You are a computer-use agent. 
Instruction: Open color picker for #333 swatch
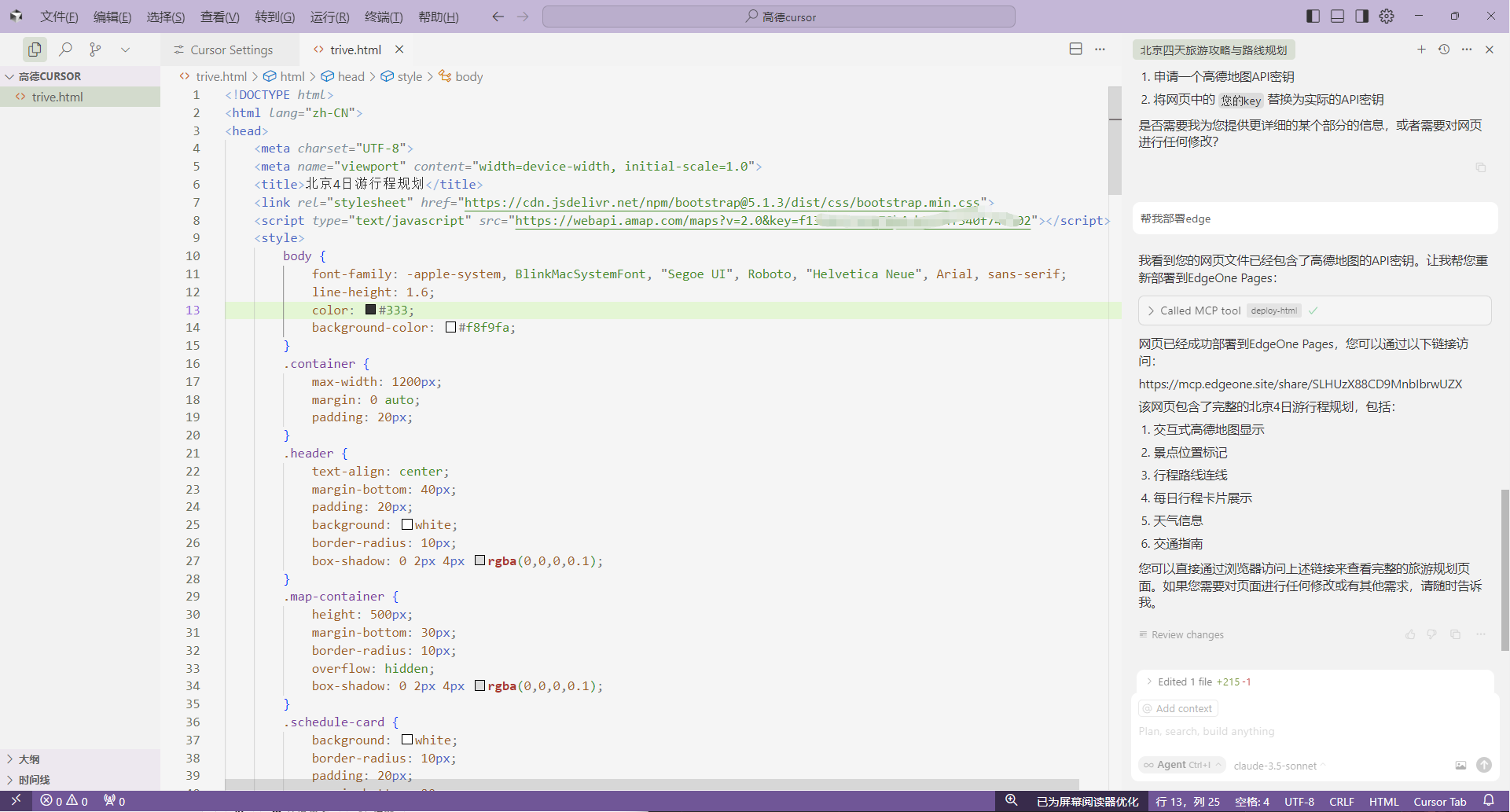tap(371, 309)
